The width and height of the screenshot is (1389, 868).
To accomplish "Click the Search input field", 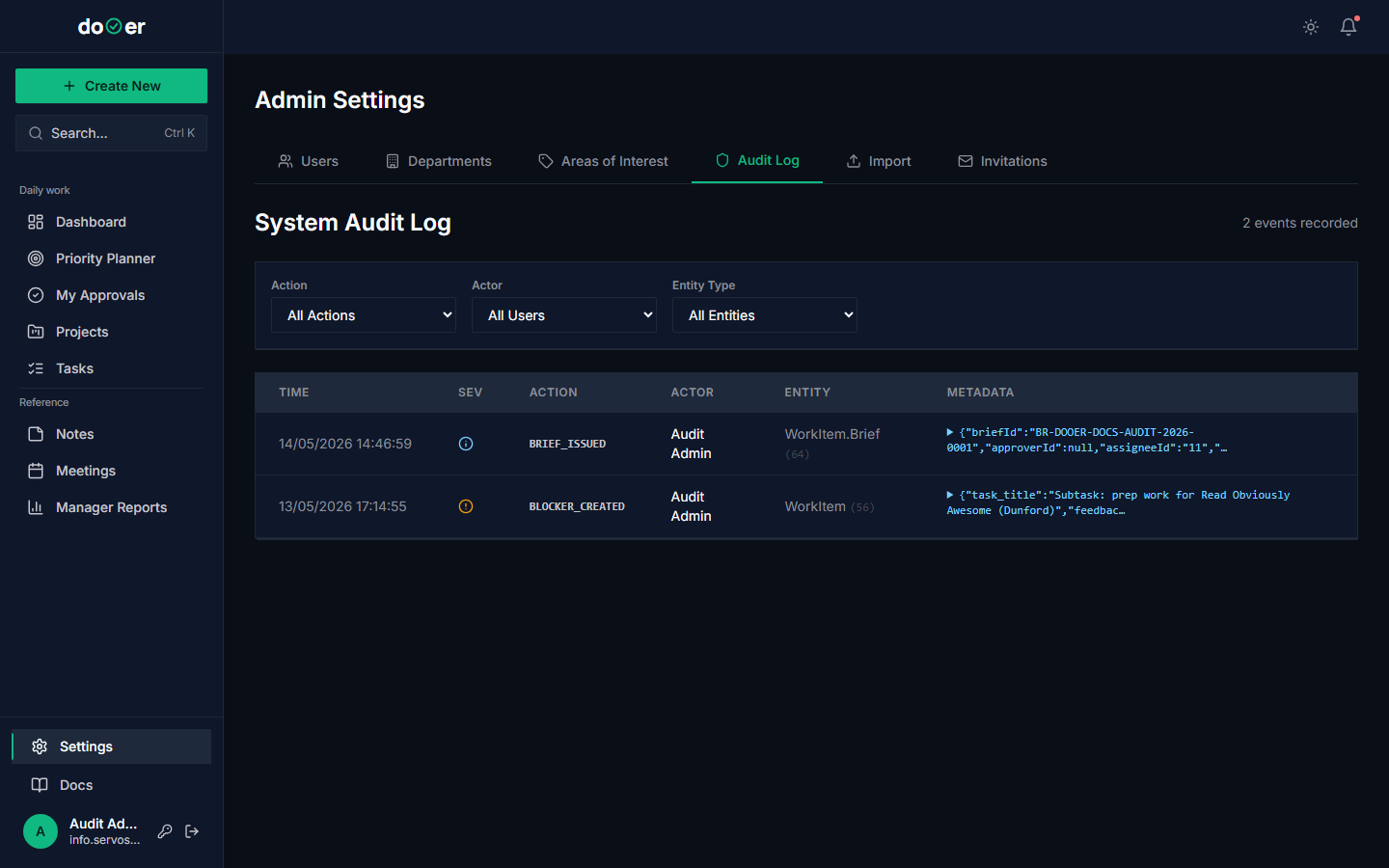I will [112, 133].
